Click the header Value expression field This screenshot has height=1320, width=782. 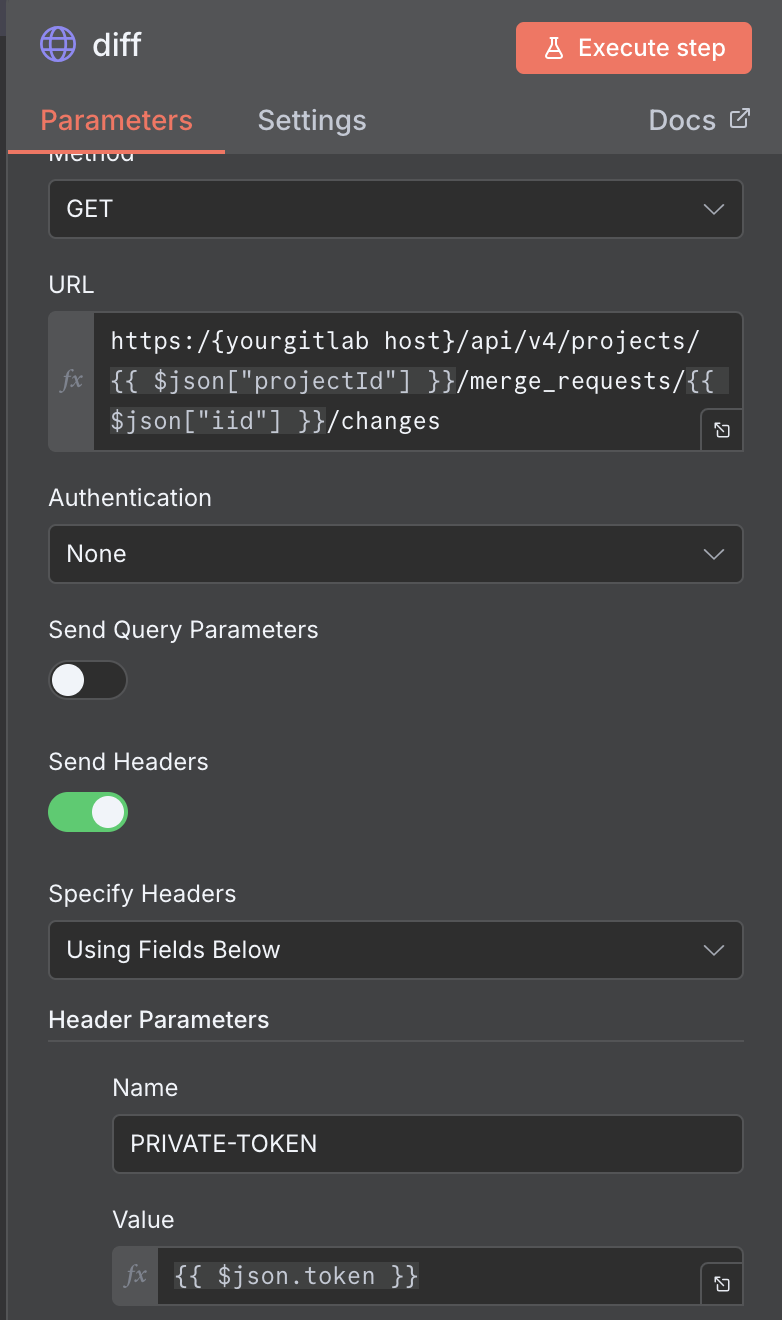[430, 1276]
